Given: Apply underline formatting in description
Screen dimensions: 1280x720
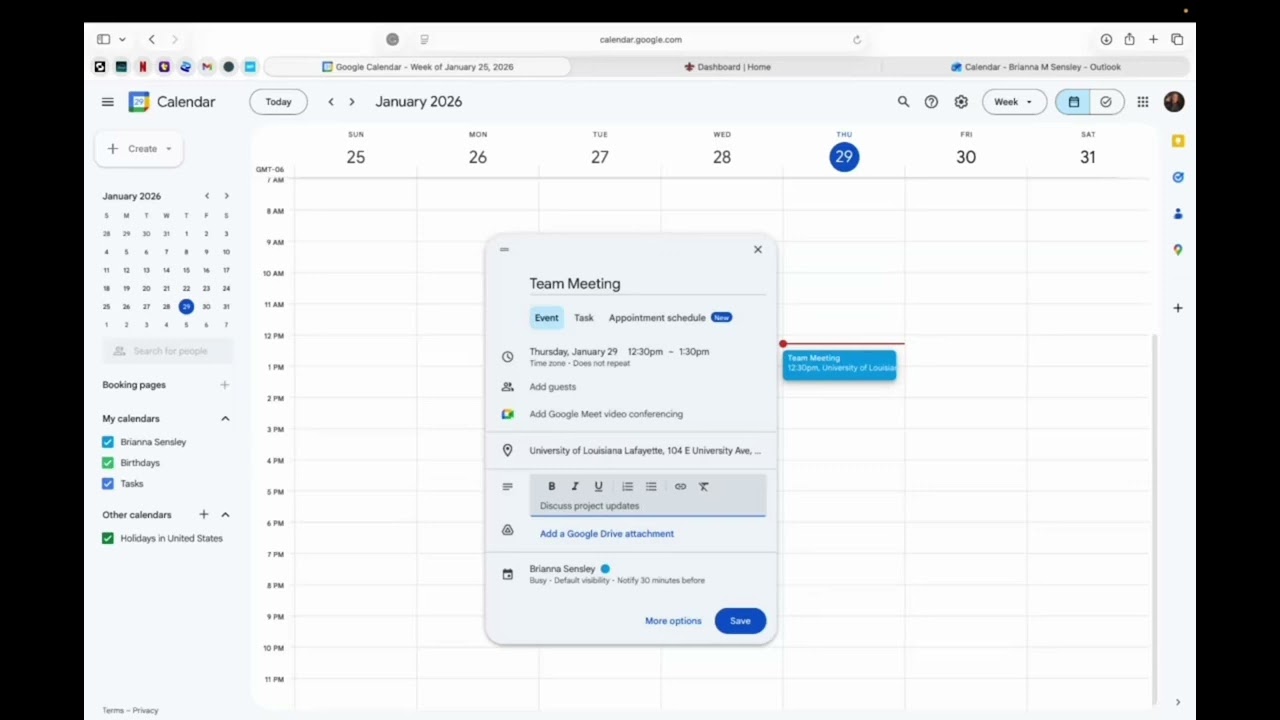Looking at the screenshot, I should [x=598, y=486].
